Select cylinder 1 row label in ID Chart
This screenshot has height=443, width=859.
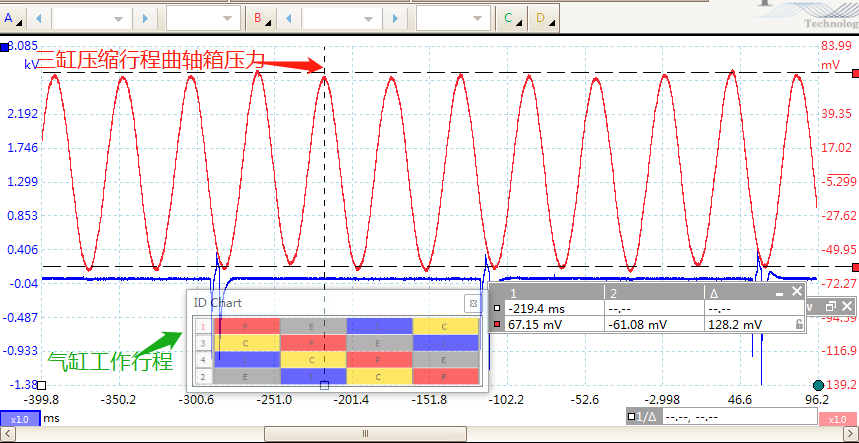coord(203,326)
